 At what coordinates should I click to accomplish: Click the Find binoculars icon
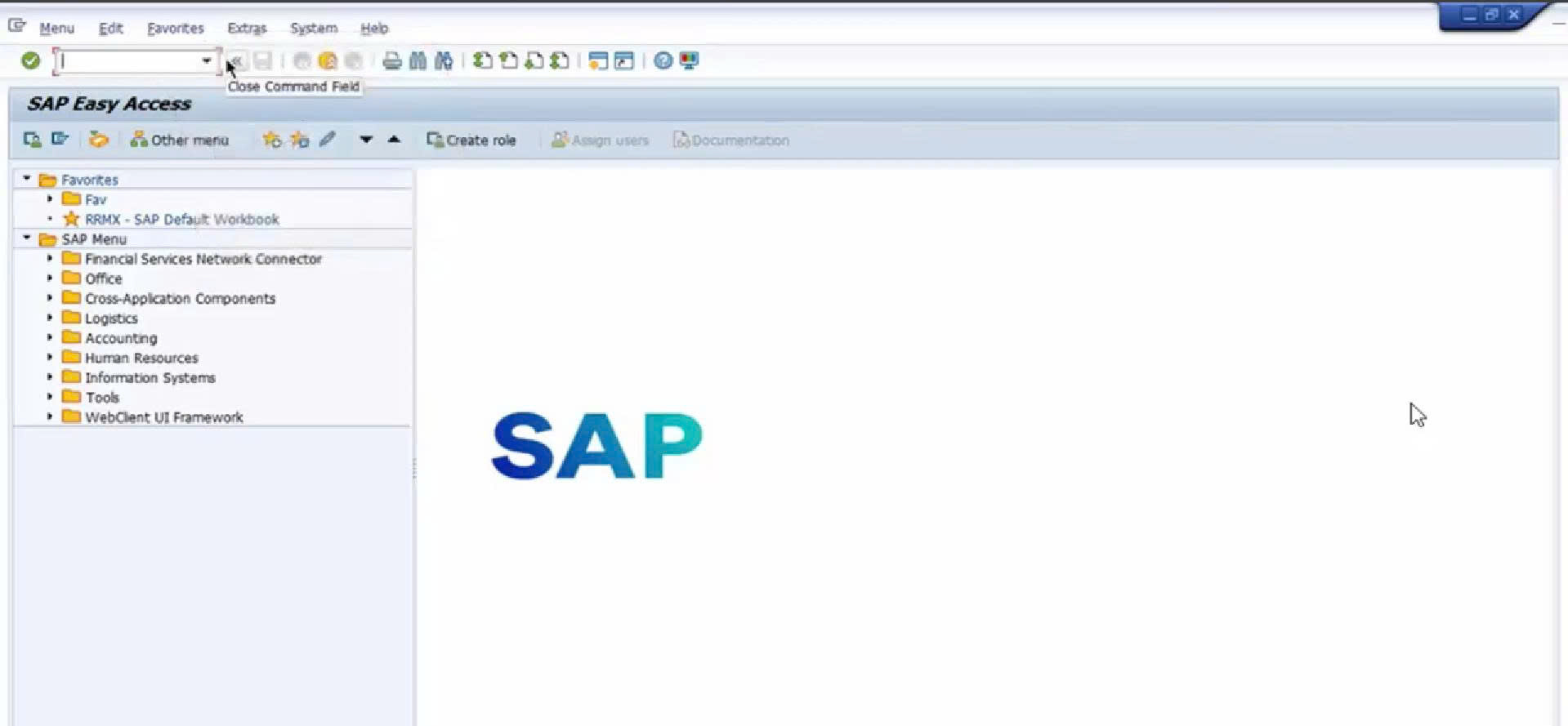coord(418,60)
